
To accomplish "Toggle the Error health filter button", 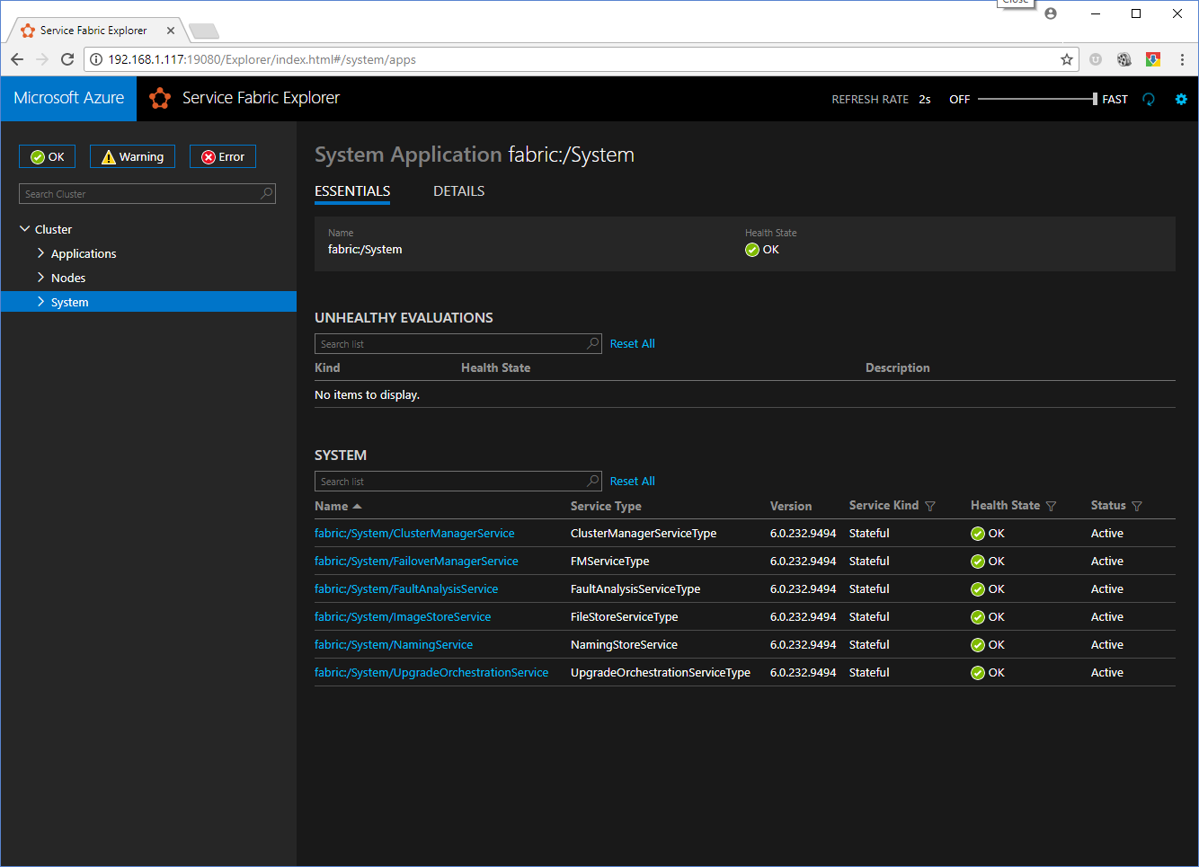I will point(223,157).
